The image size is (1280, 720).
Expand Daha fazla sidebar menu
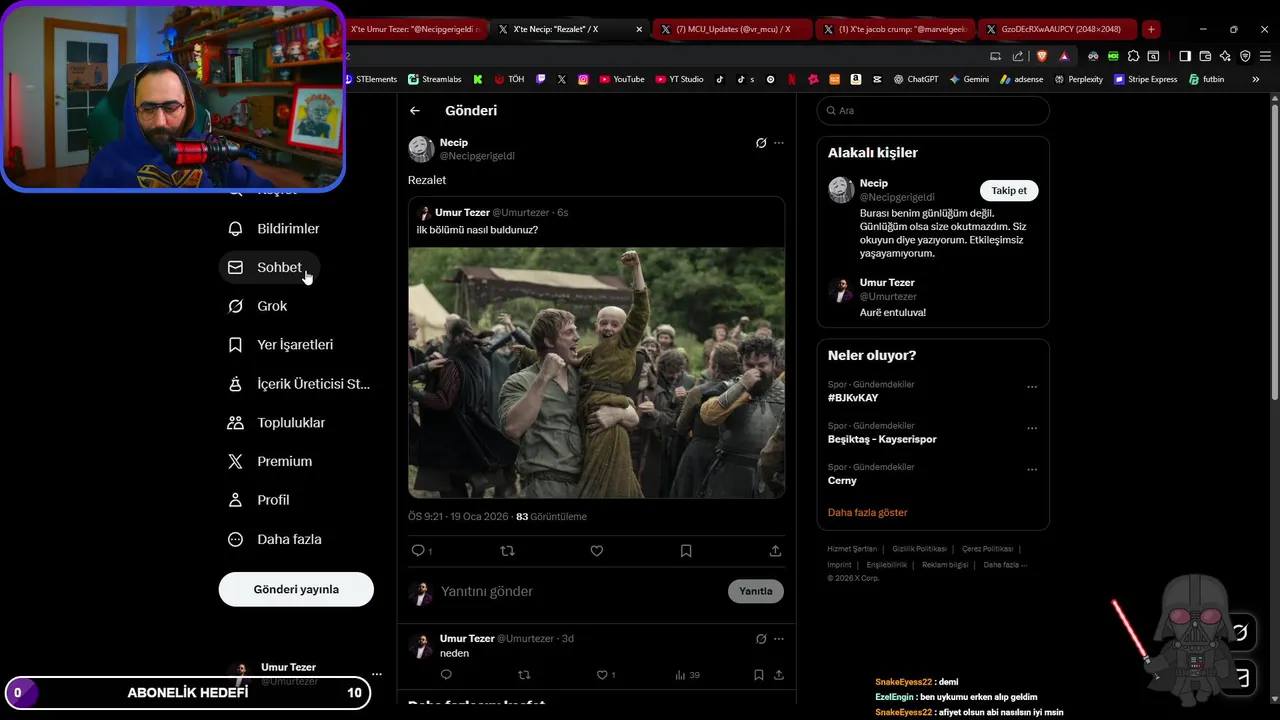pyautogui.click(x=276, y=539)
